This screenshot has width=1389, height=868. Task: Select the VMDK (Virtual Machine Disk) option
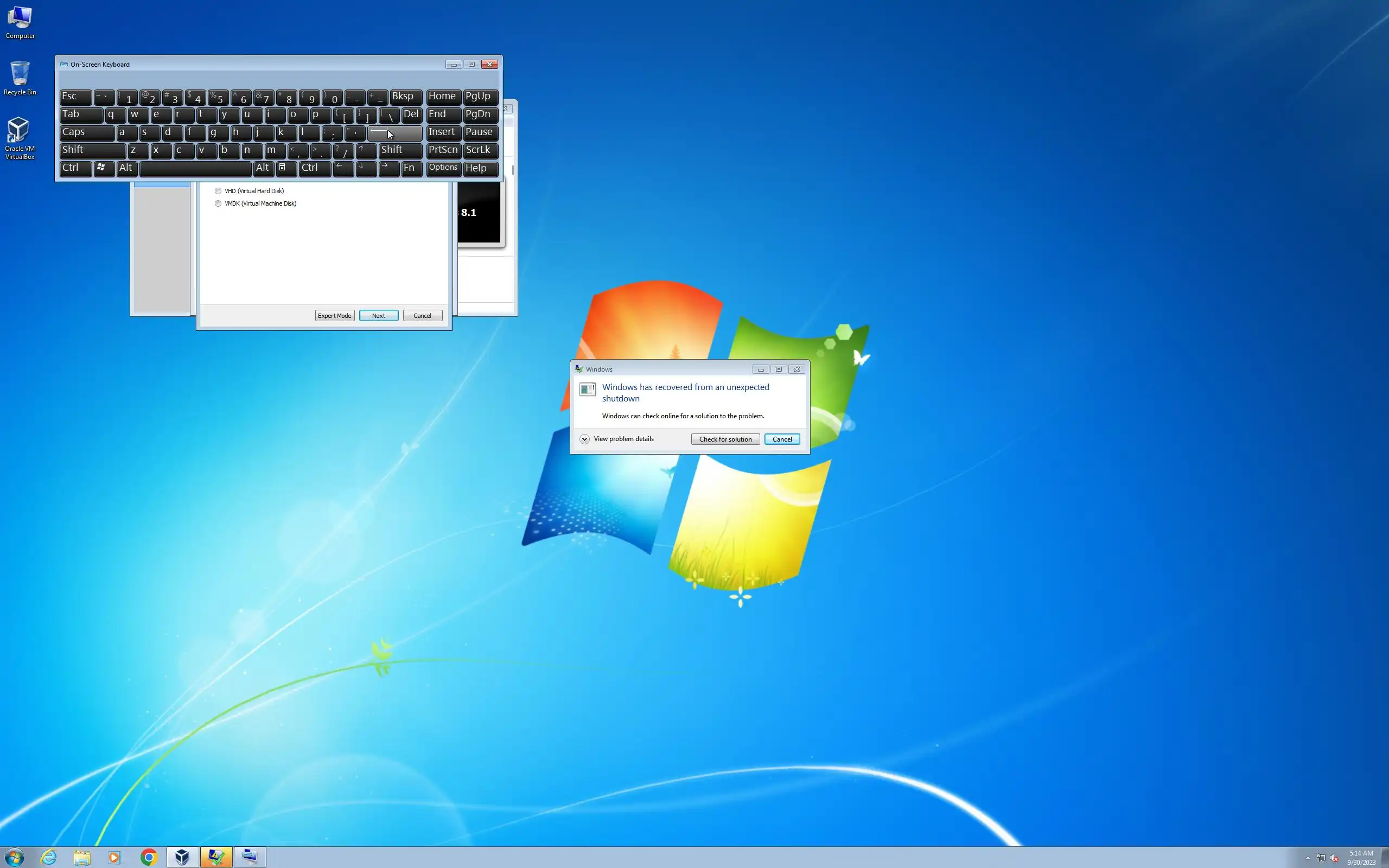pyautogui.click(x=218, y=204)
